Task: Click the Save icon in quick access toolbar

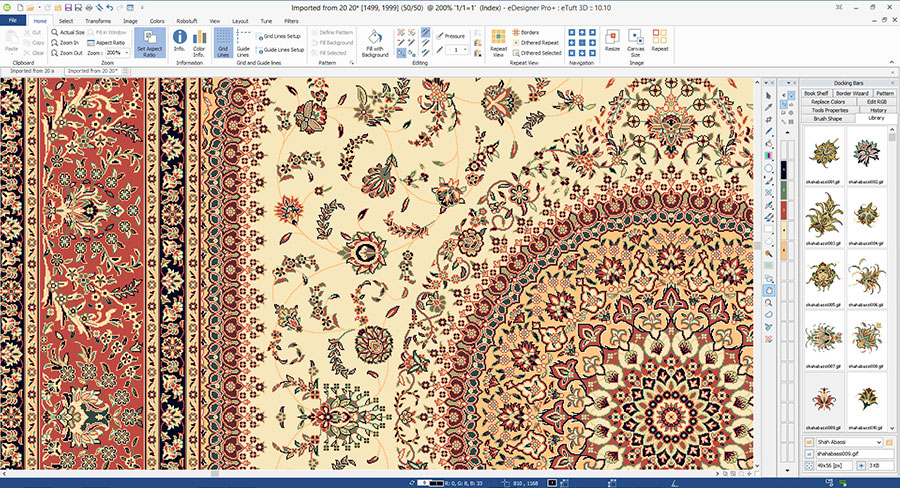Action: tap(68, 8)
